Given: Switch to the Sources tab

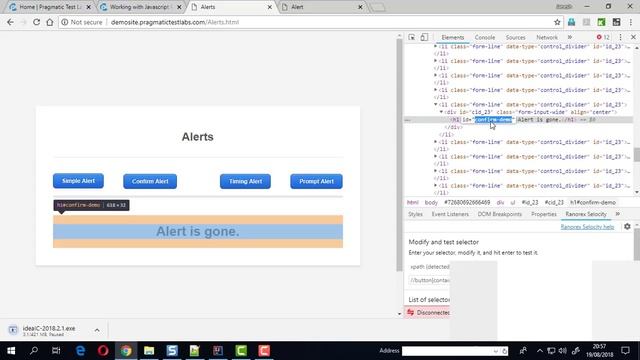Looking at the screenshot, I should pyautogui.click(x=516, y=37).
